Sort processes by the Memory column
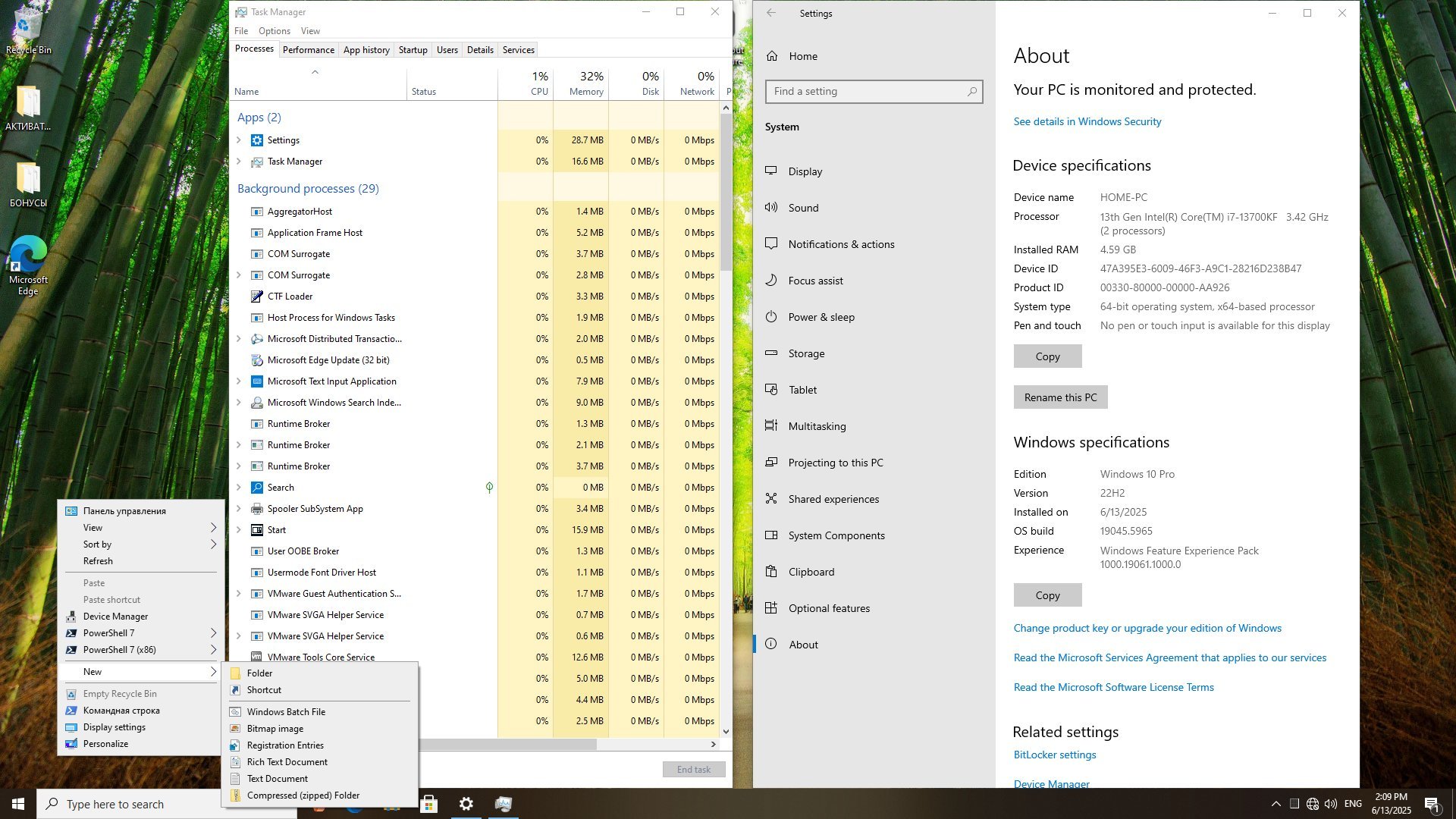Screen dimensions: 1456x819 click(x=581, y=83)
